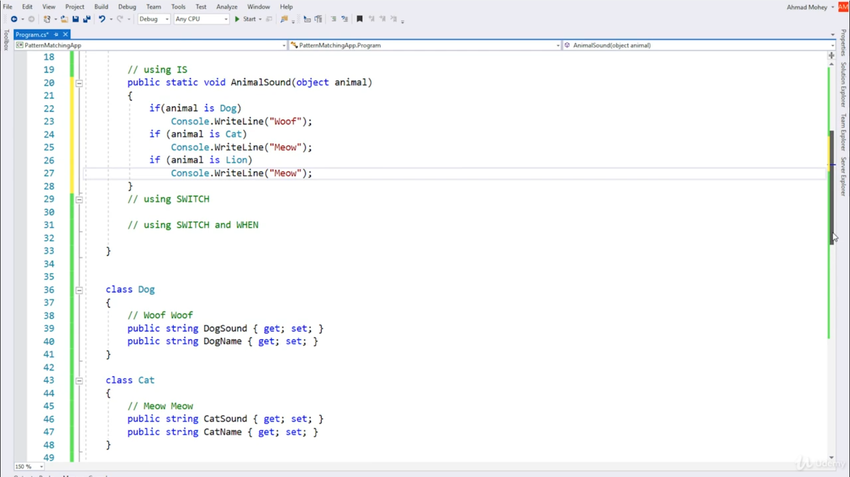Open the Build menu

(101, 7)
